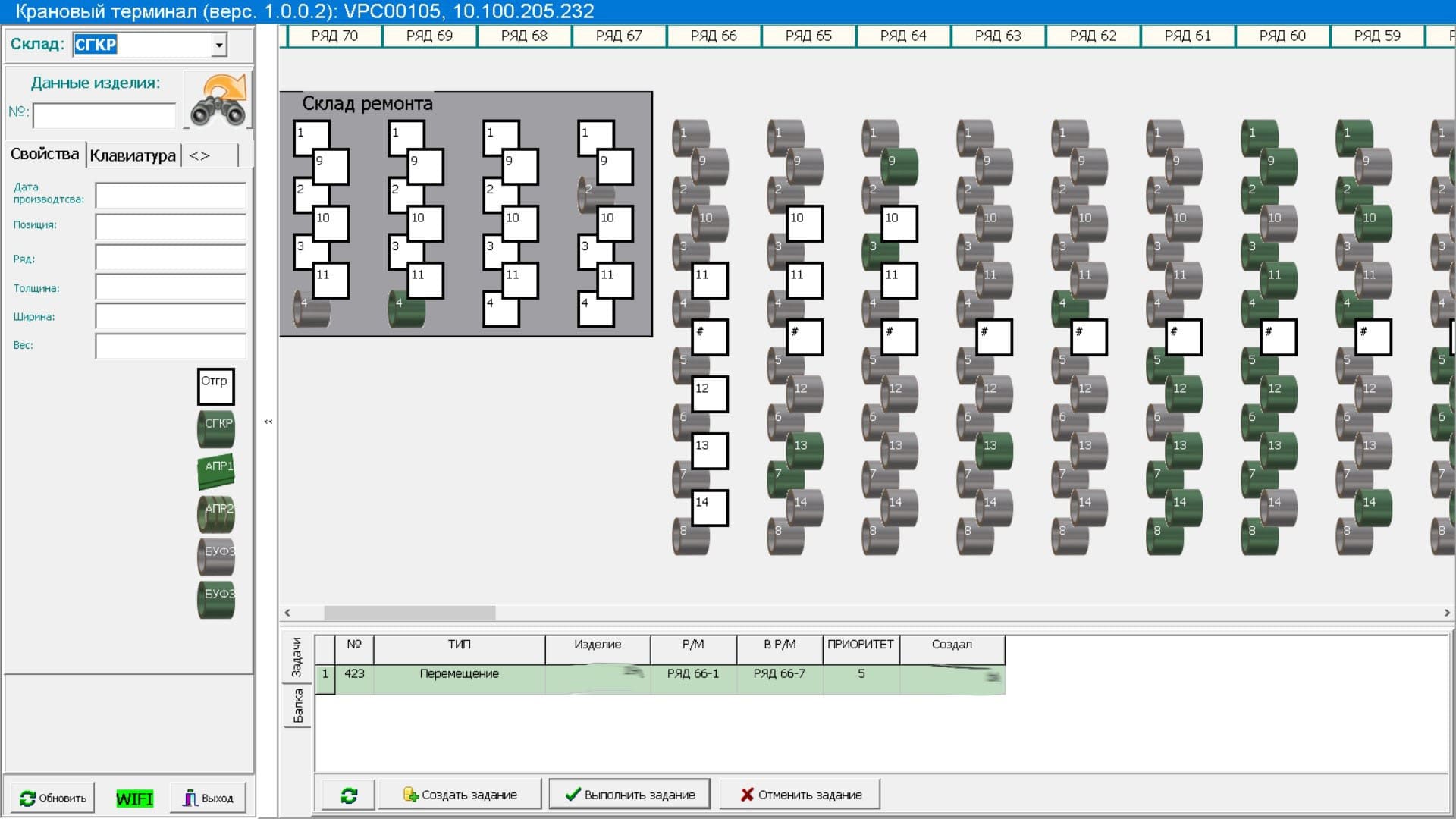Click the Отменить задание button
The image size is (1456, 819).
coord(800,795)
